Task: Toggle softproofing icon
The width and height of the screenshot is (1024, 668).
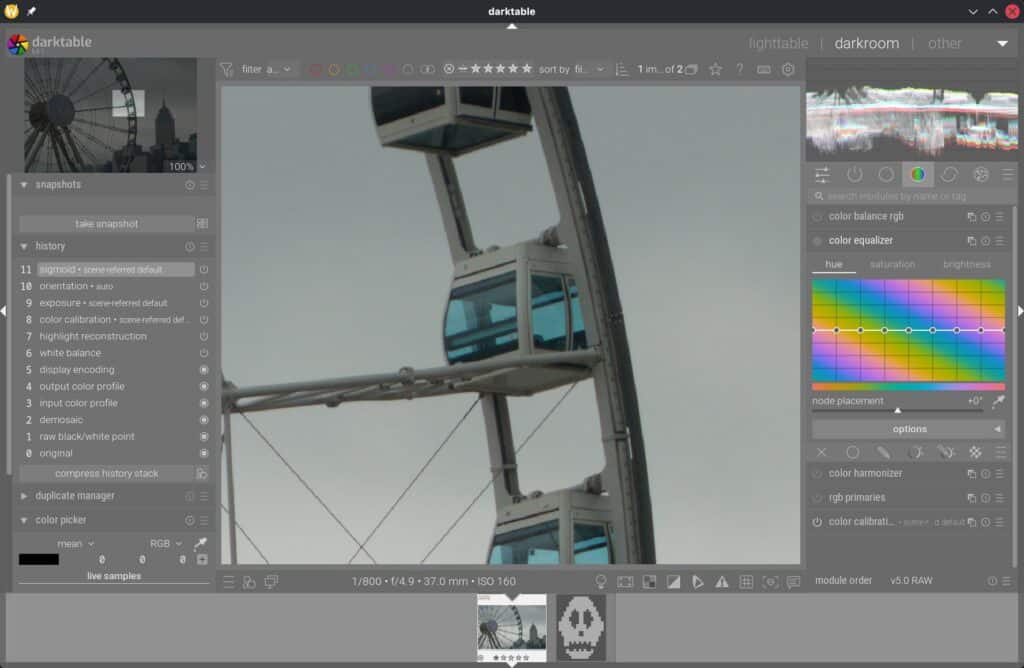Action: pos(697,581)
